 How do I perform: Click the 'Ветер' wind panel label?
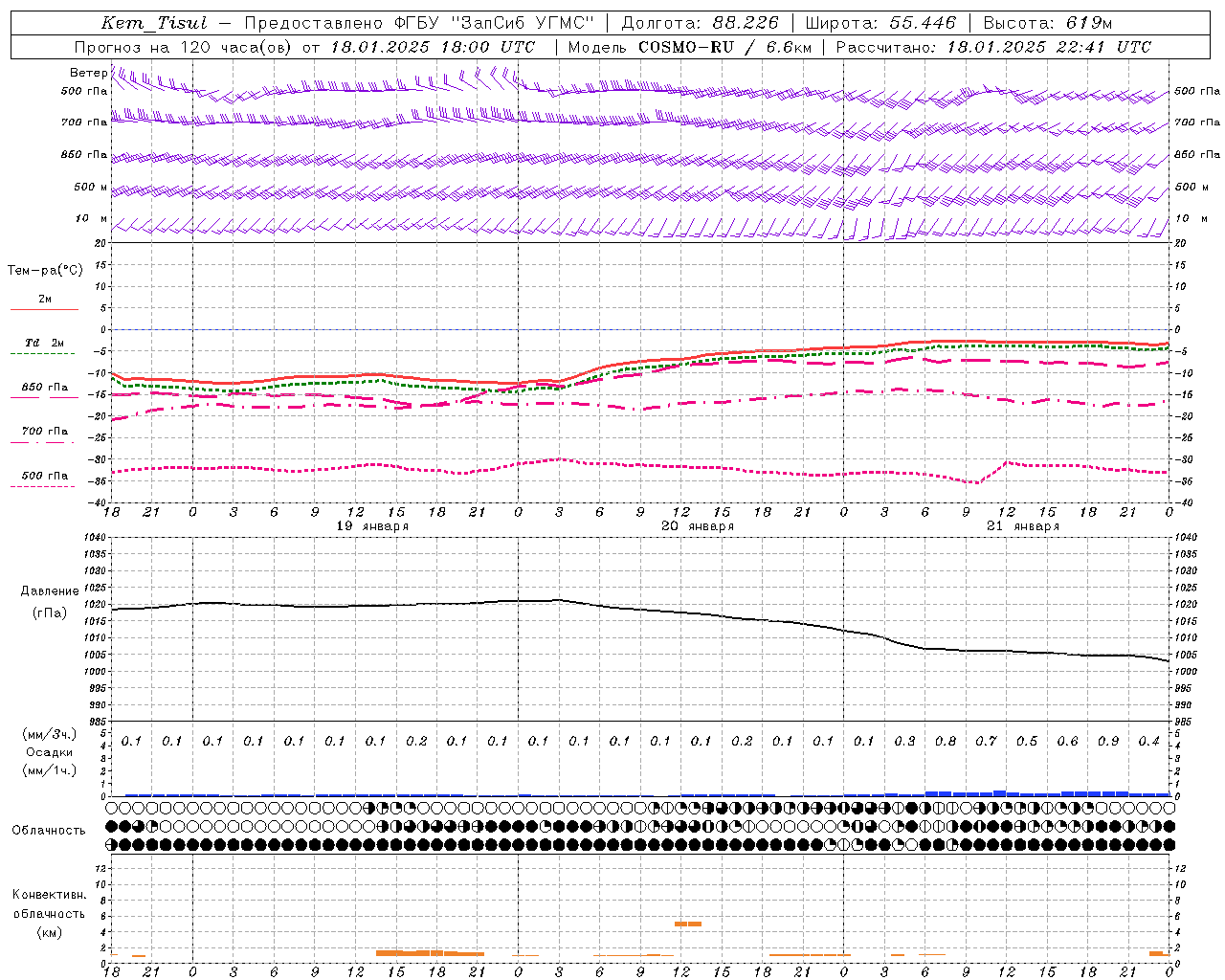[x=88, y=73]
